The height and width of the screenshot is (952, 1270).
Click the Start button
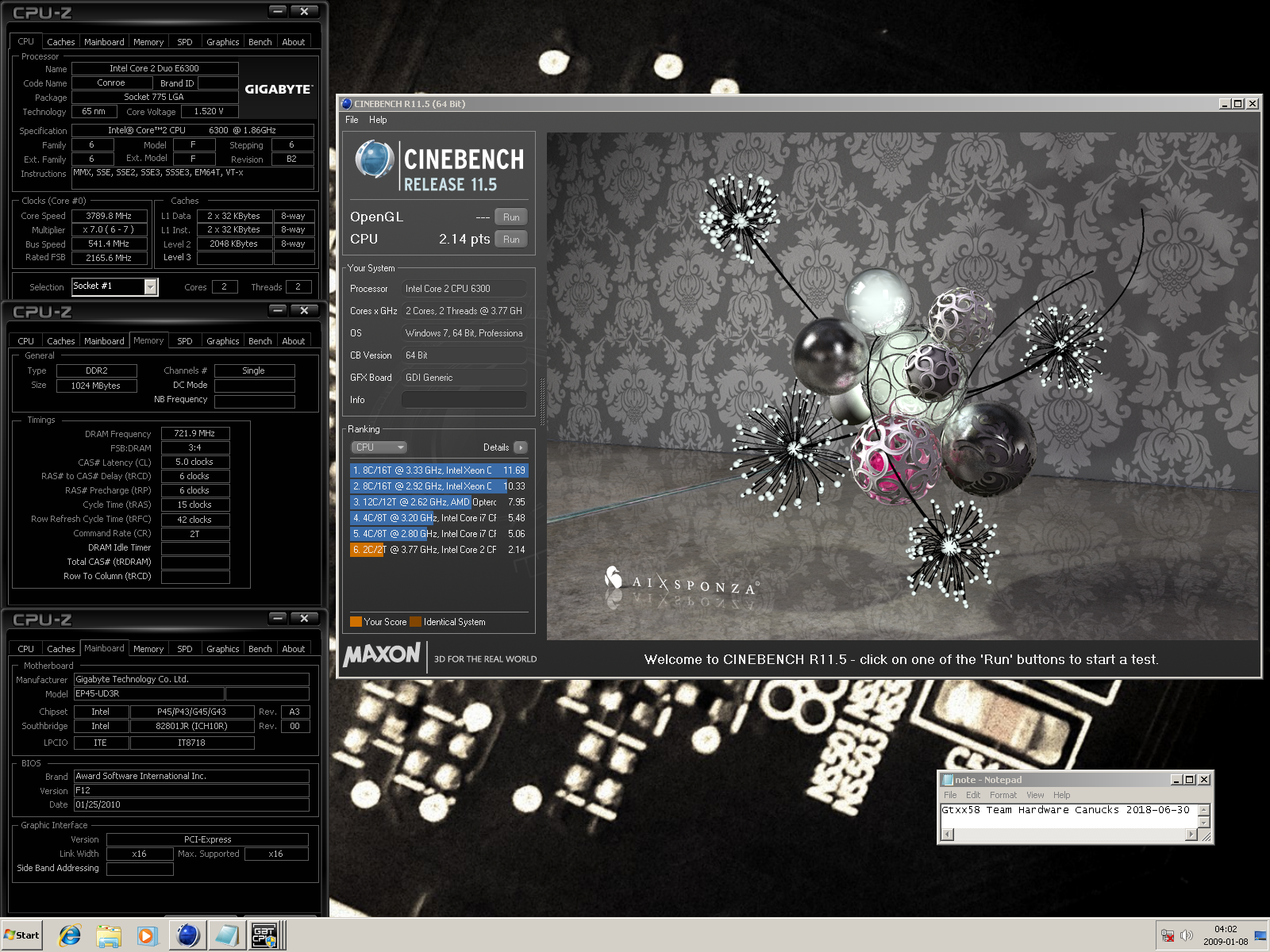point(21,935)
